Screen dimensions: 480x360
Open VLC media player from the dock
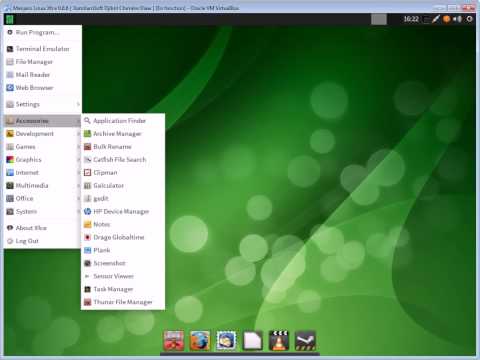point(279,340)
